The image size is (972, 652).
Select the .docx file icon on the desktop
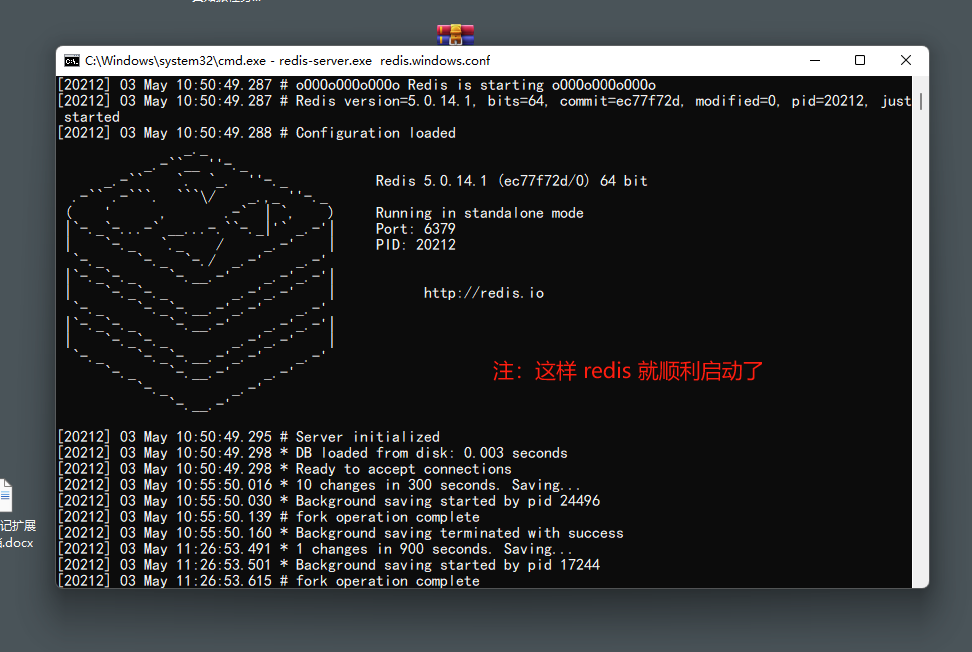(5, 495)
